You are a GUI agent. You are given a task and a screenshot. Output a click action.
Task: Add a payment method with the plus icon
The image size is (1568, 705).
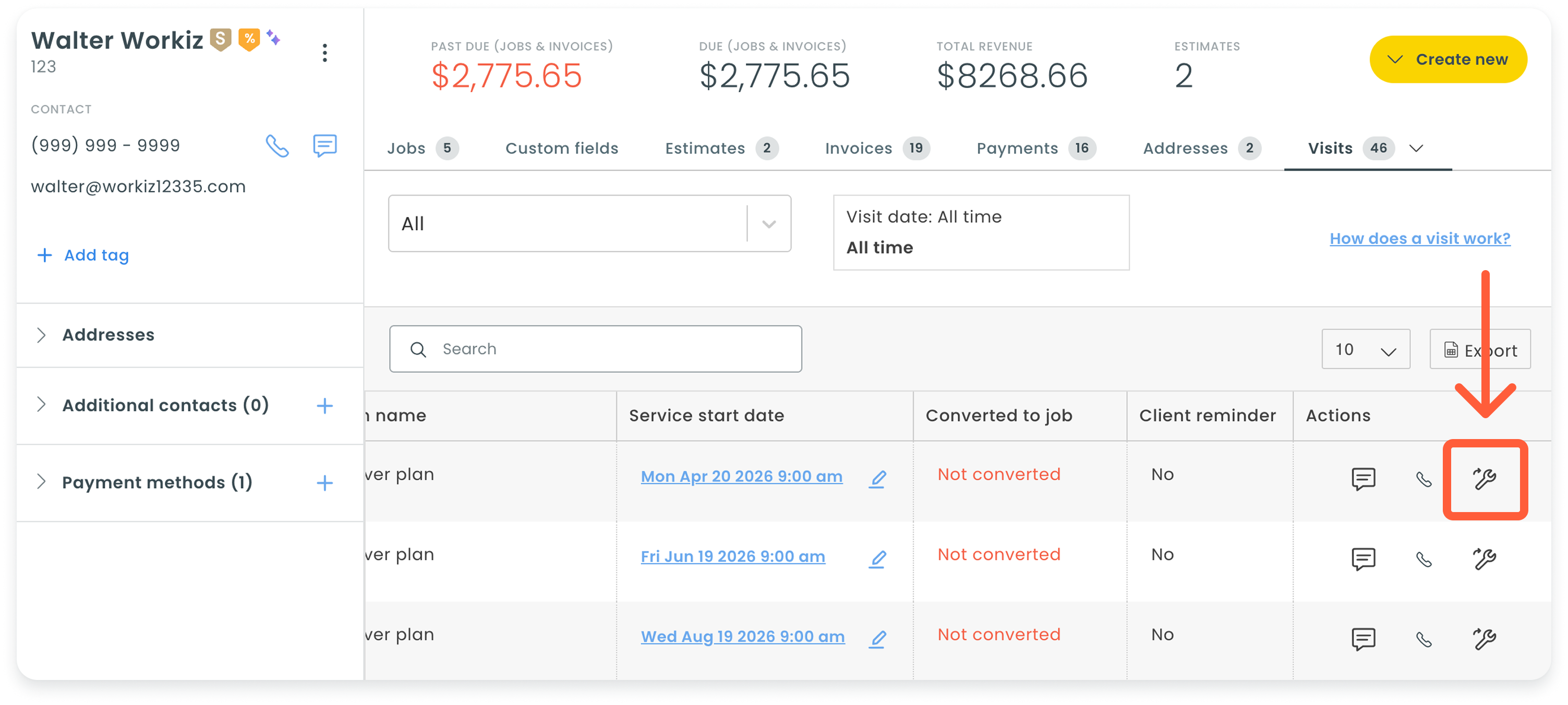pyautogui.click(x=325, y=483)
